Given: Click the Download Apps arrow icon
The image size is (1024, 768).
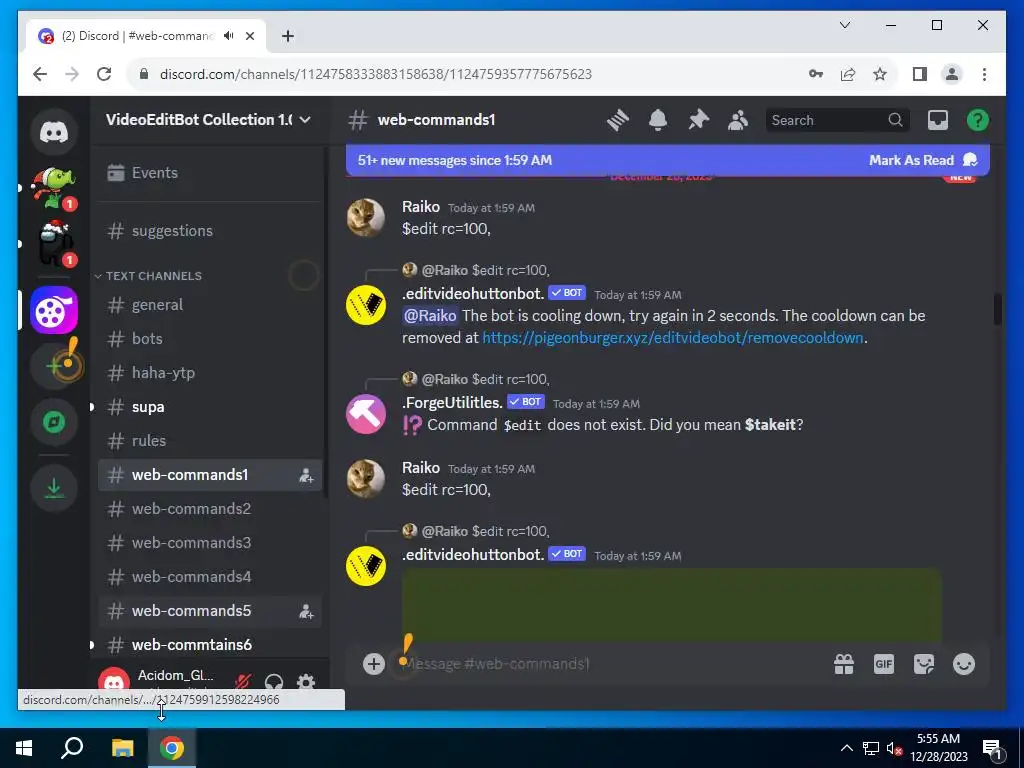Looking at the screenshot, I should click(x=54, y=488).
